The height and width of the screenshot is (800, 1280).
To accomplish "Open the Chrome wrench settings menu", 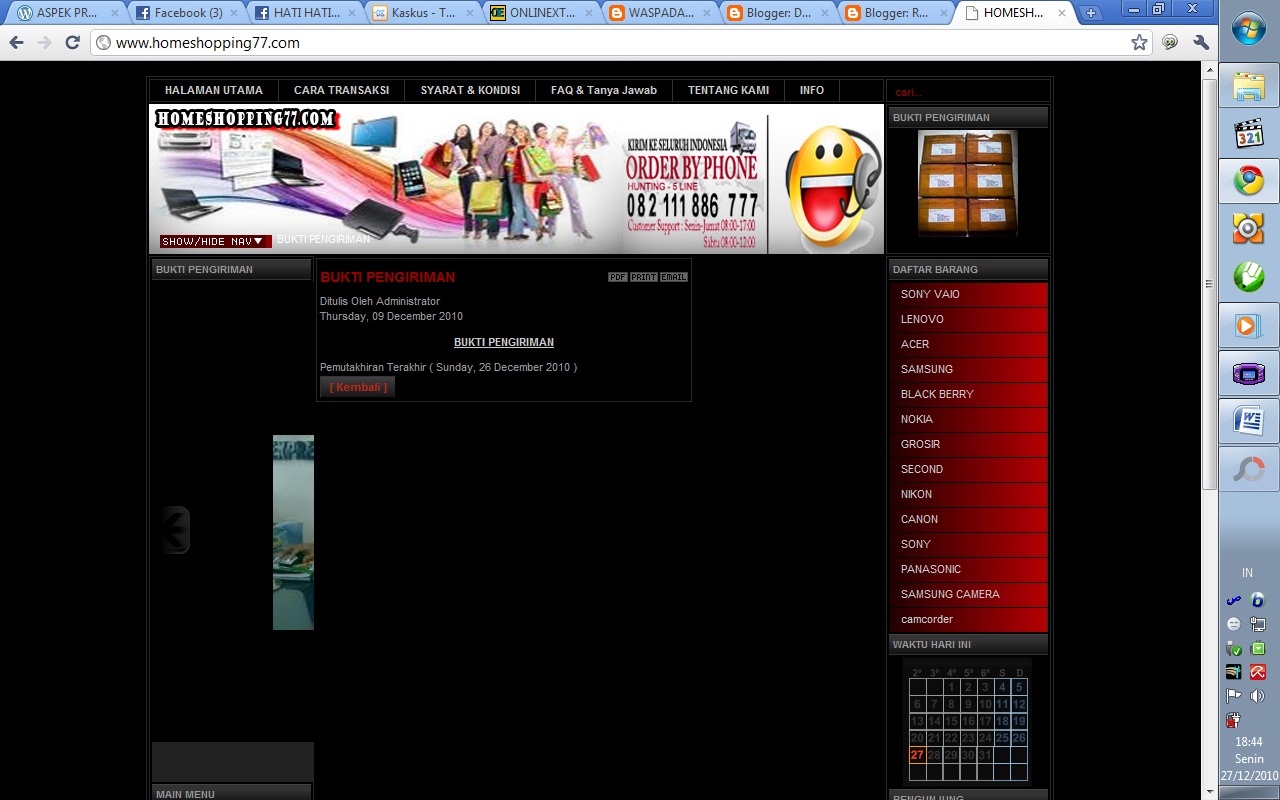I will coord(1201,42).
